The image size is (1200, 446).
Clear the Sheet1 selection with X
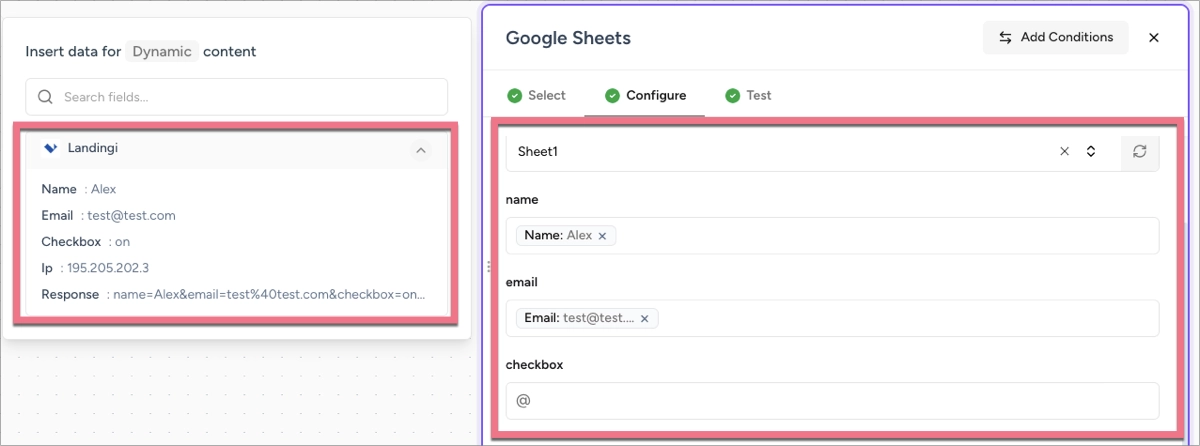click(x=1064, y=152)
